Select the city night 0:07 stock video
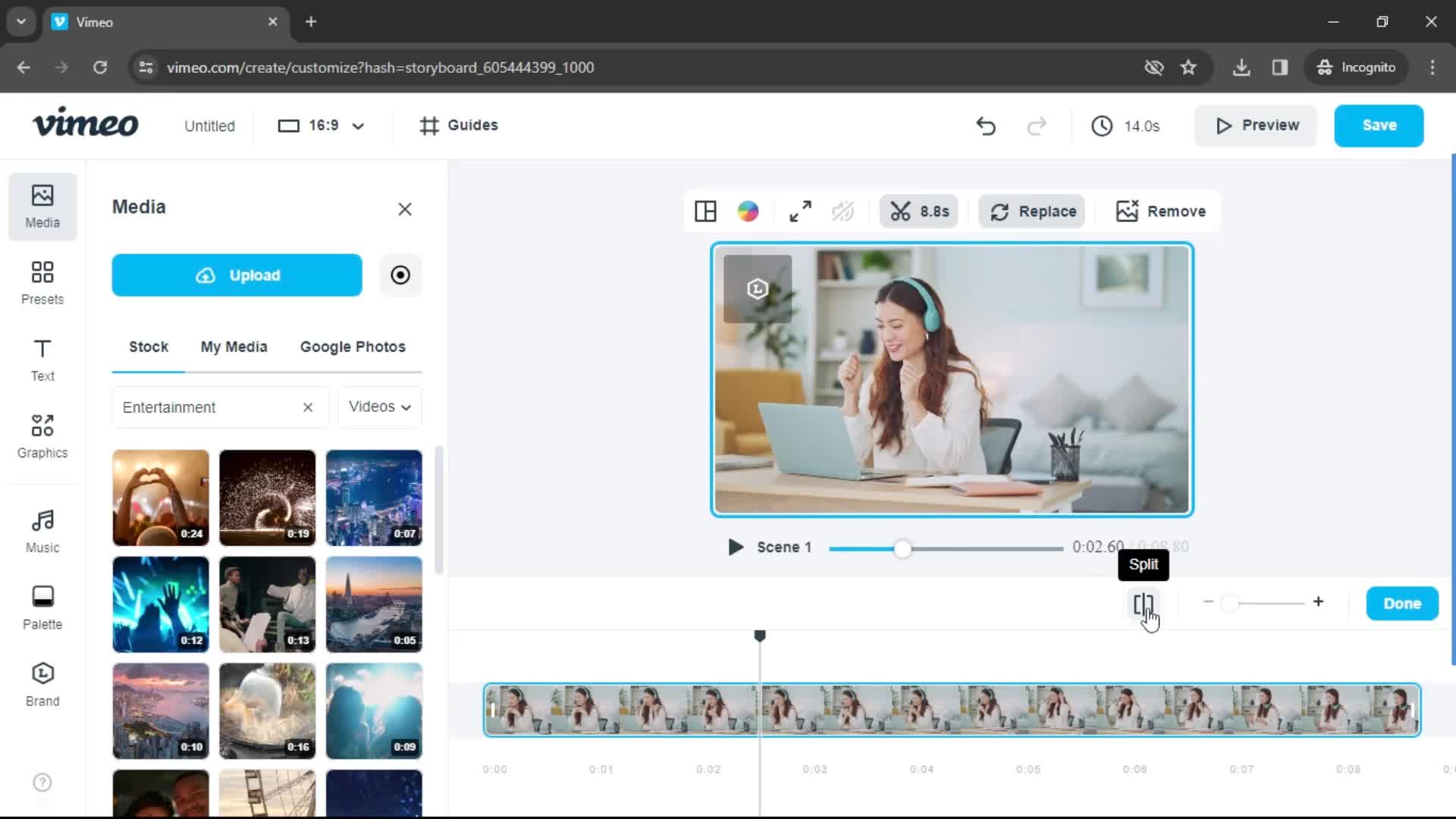The width and height of the screenshot is (1456, 819). click(x=374, y=498)
